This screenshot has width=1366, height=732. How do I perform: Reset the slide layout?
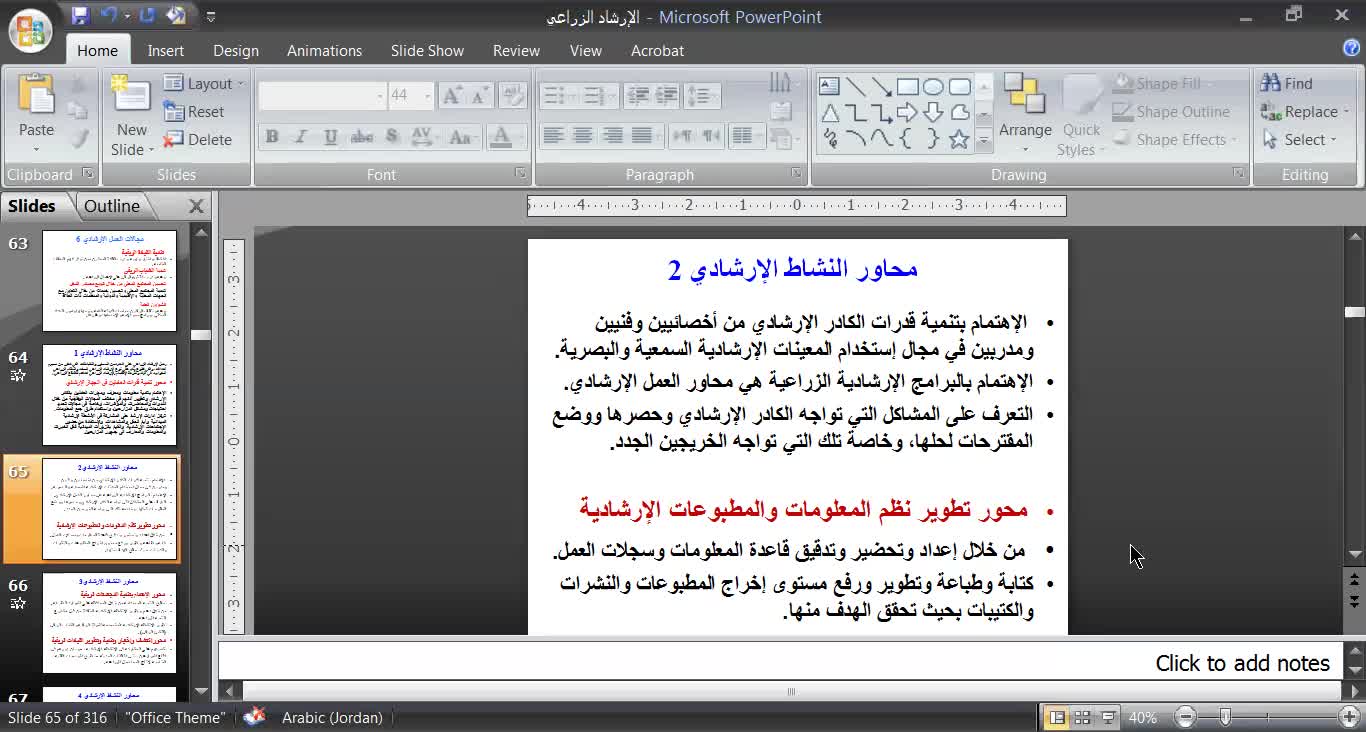(195, 112)
